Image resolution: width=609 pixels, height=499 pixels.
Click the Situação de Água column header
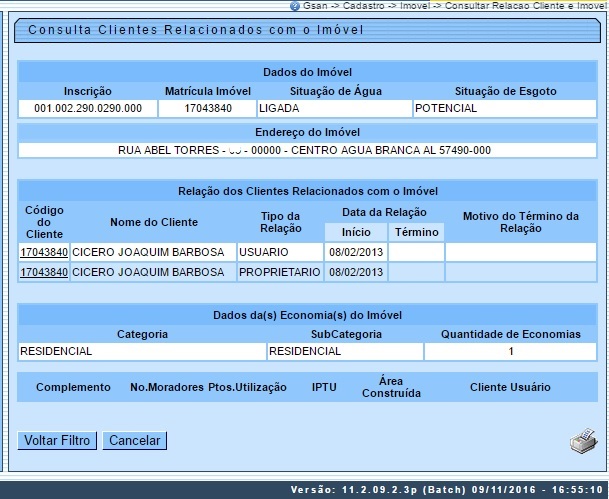click(x=336, y=92)
